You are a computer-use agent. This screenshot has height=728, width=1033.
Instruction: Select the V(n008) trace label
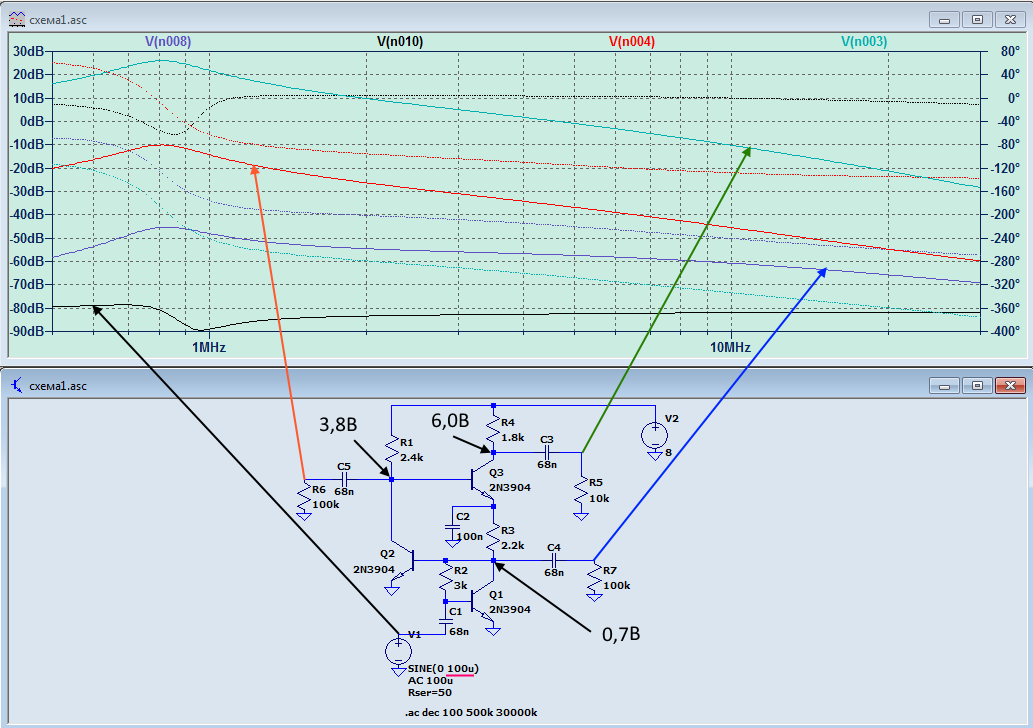click(168, 42)
